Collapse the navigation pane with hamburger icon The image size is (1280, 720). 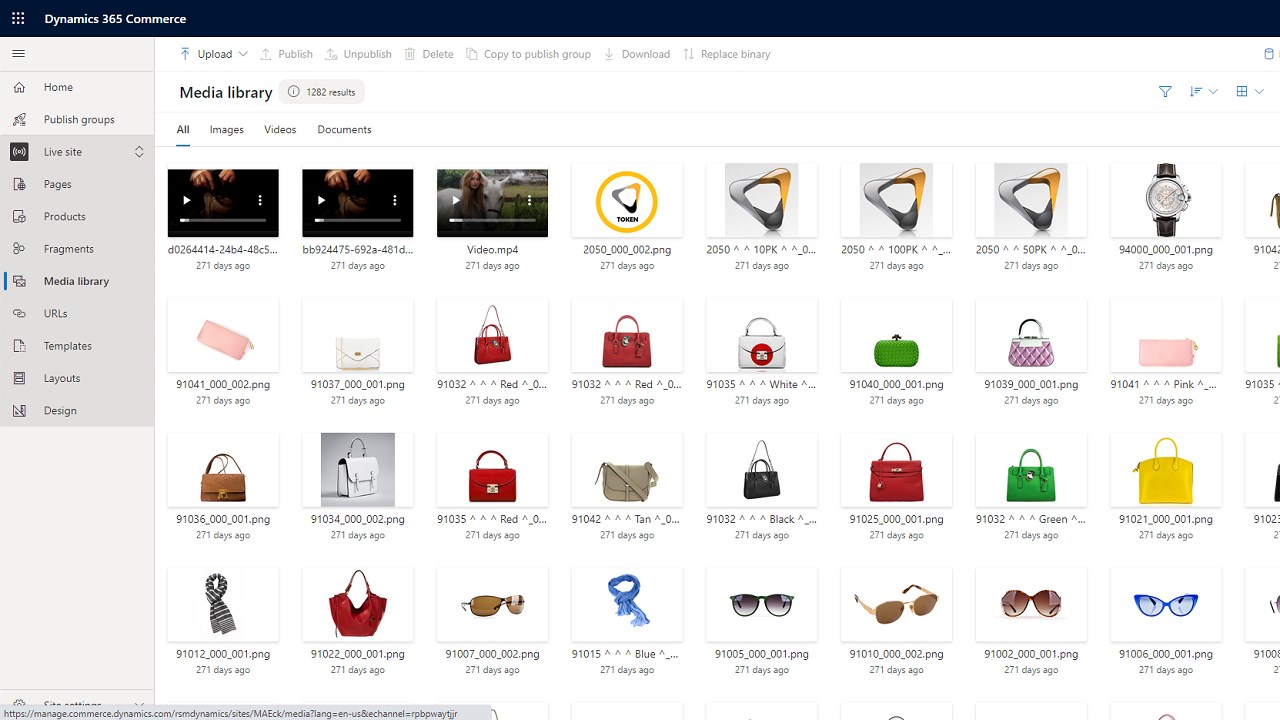click(19, 54)
